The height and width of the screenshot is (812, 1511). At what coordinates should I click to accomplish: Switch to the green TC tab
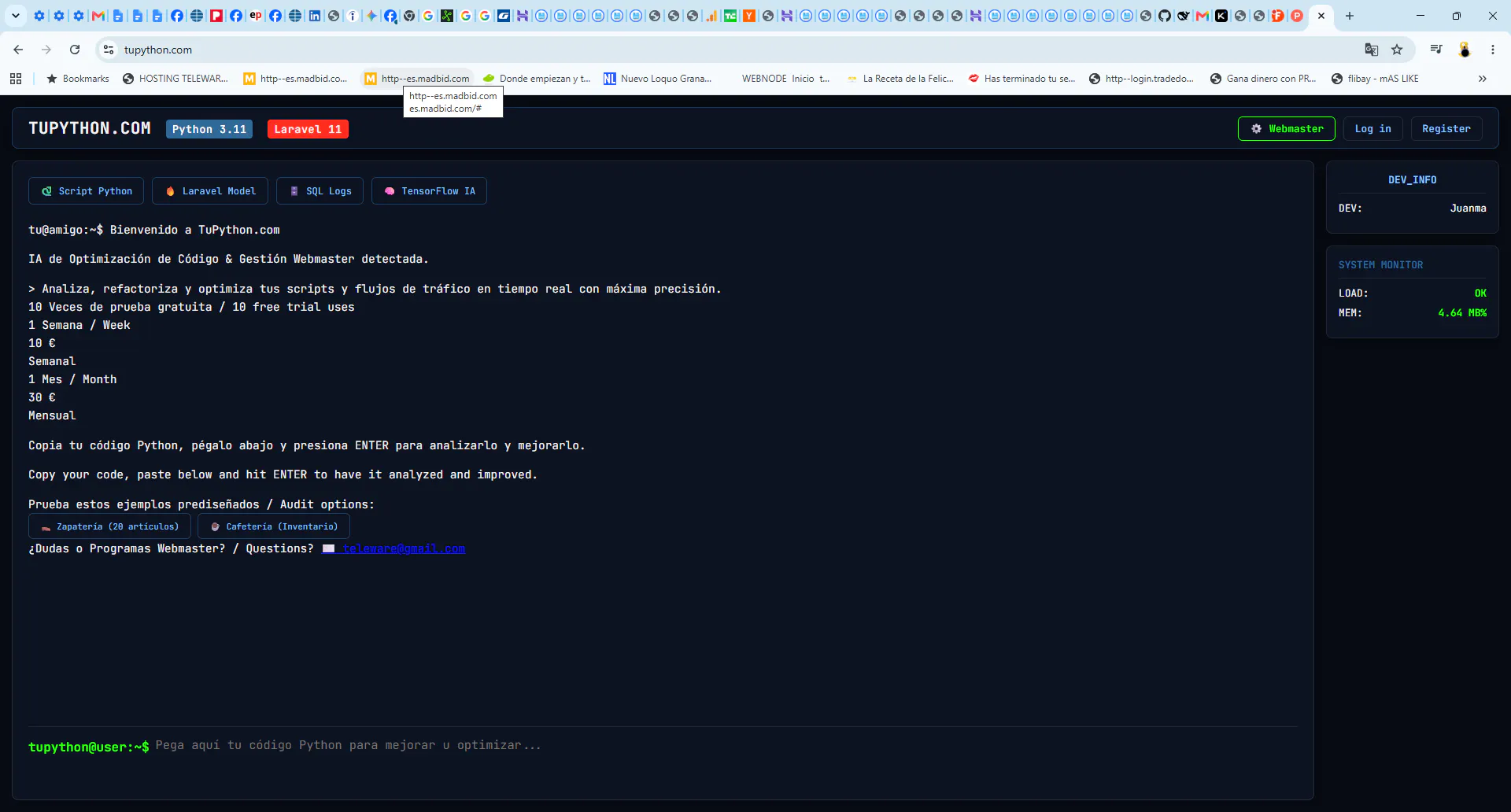[x=730, y=16]
